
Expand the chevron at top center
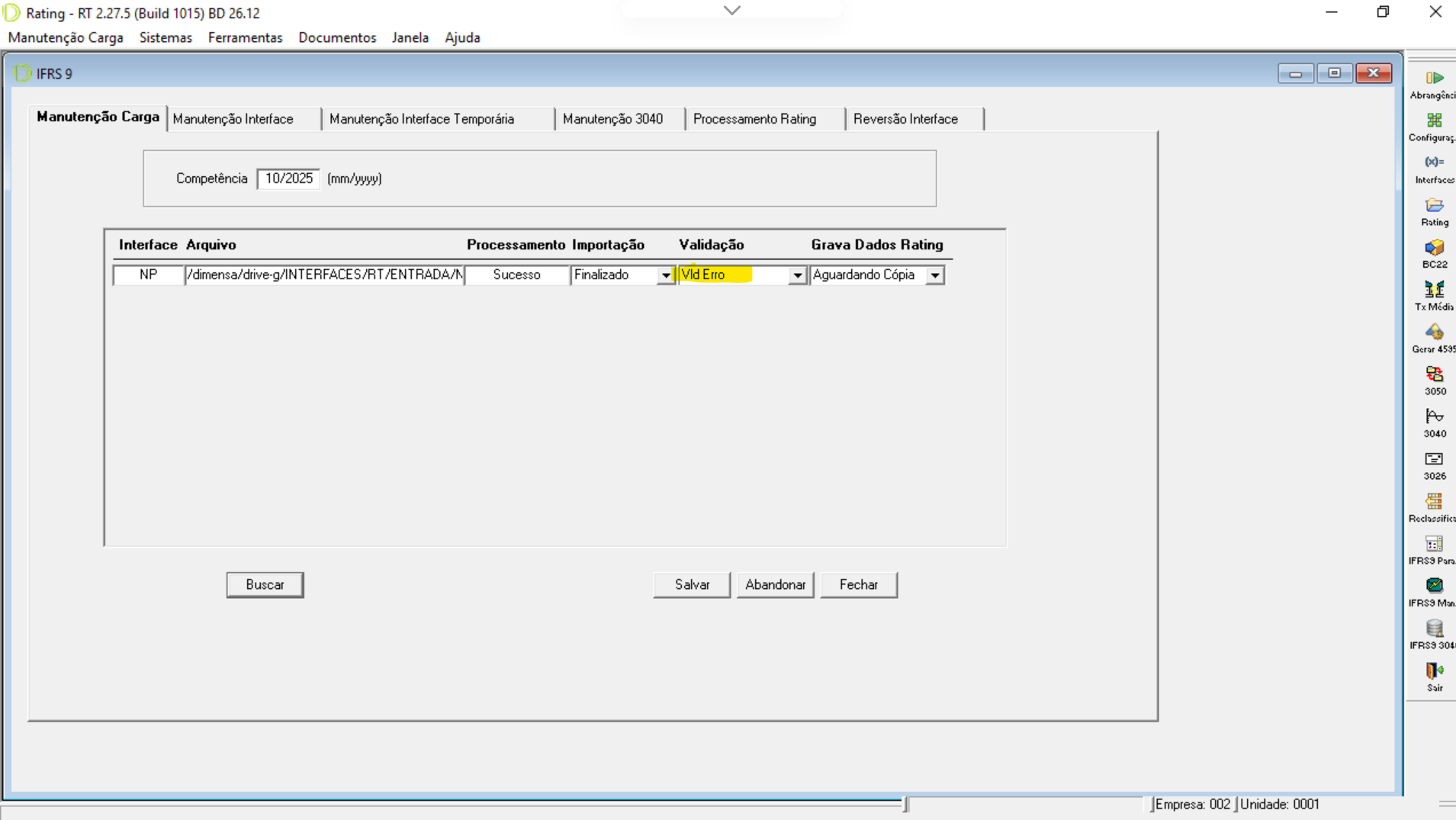tap(731, 11)
